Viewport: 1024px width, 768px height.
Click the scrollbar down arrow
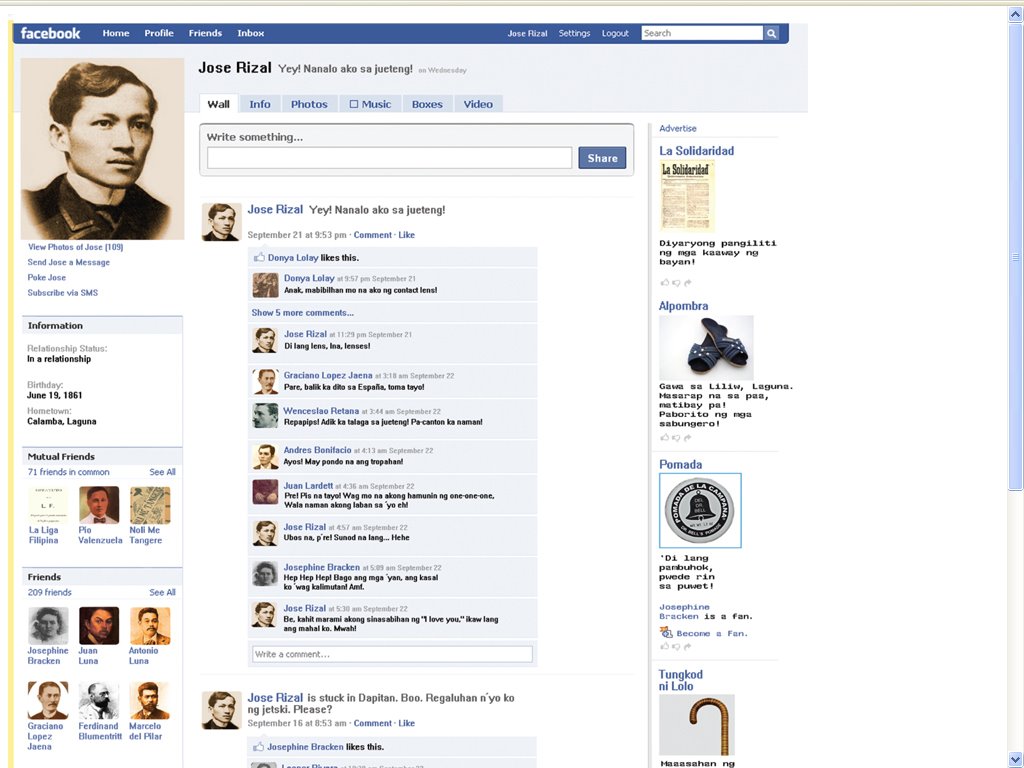coord(1016,760)
